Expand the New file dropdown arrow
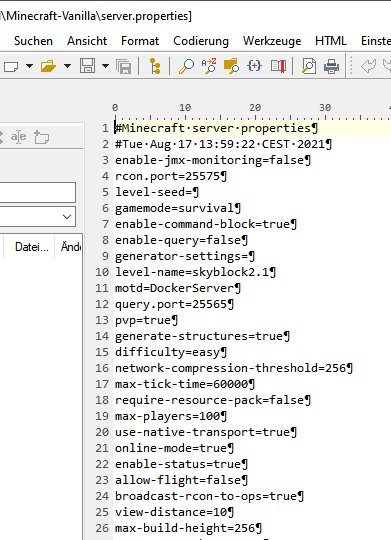The height and width of the screenshot is (540, 391). [x=30, y=66]
